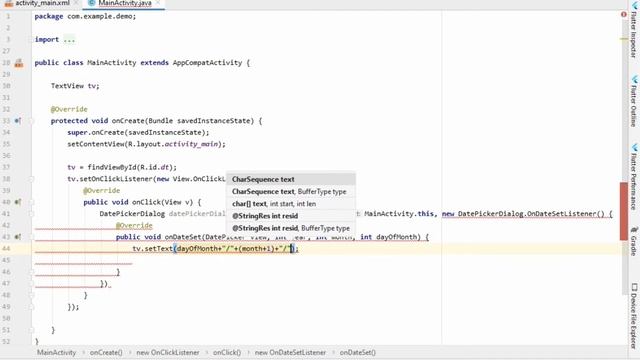Click 'tv = findViewById(R.id.dt);' line
The width and height of the screenshot is (640, 360).
pos(122,167)
